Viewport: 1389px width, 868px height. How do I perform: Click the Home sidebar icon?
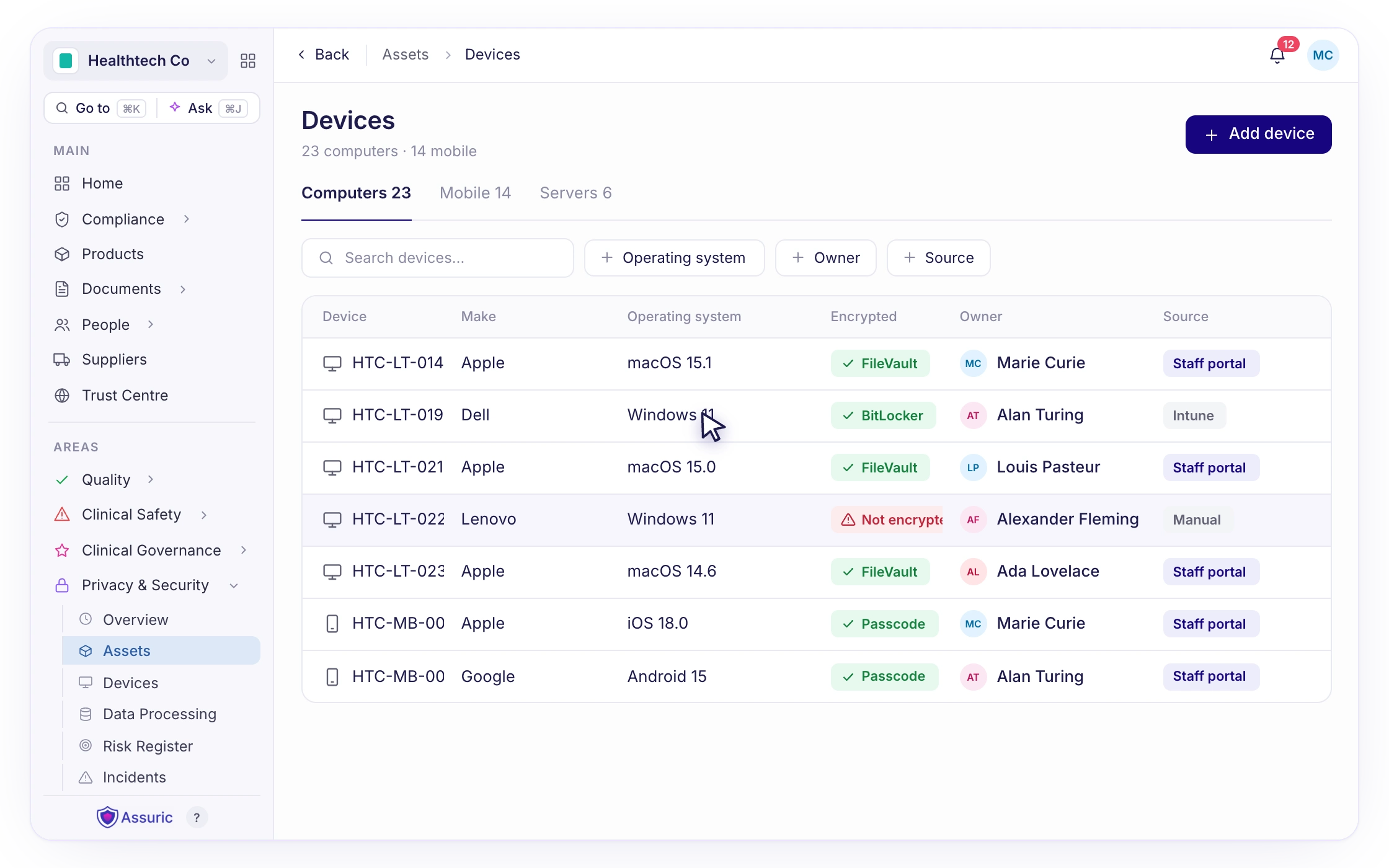pyautogui.click(x=62, y=184)
